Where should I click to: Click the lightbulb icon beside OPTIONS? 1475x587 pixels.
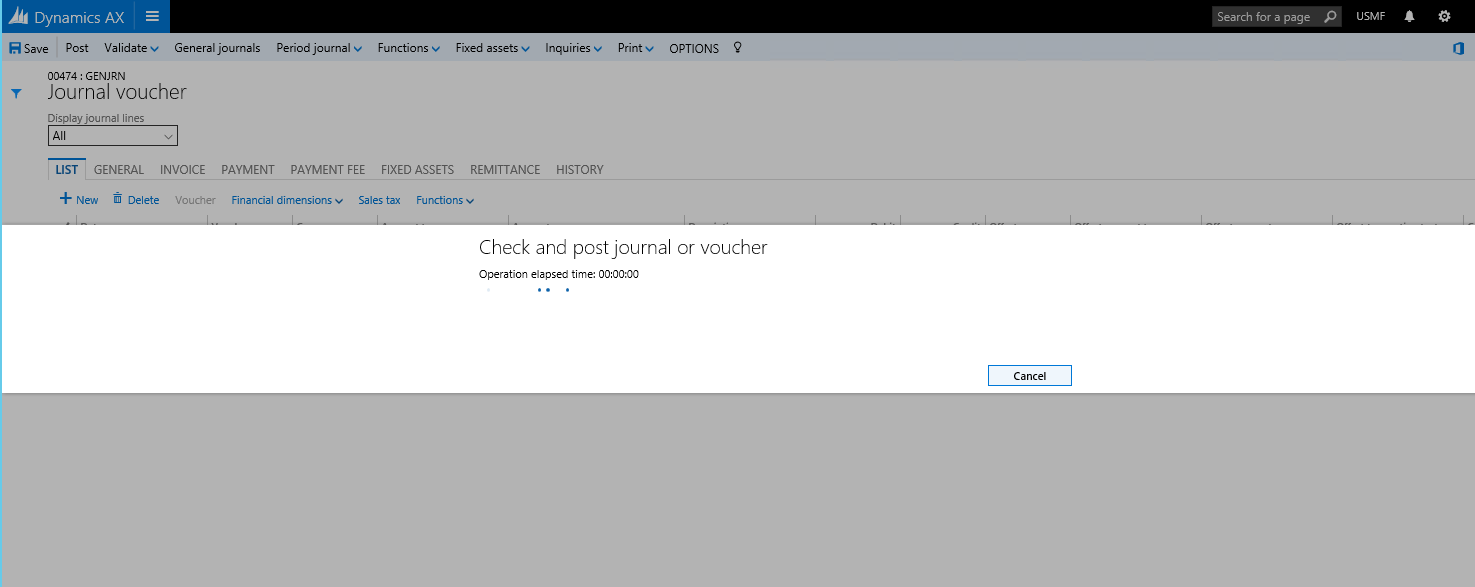click(738, 47)
